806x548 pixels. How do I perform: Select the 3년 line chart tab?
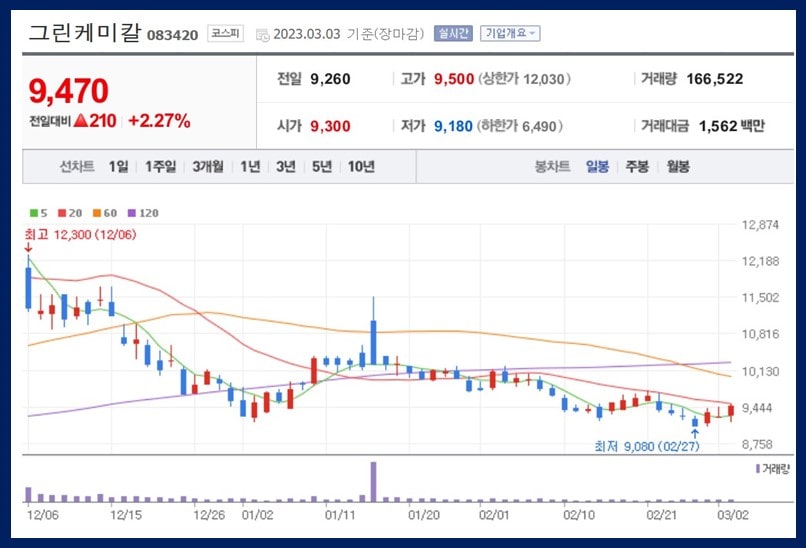[x=286, y=167]
